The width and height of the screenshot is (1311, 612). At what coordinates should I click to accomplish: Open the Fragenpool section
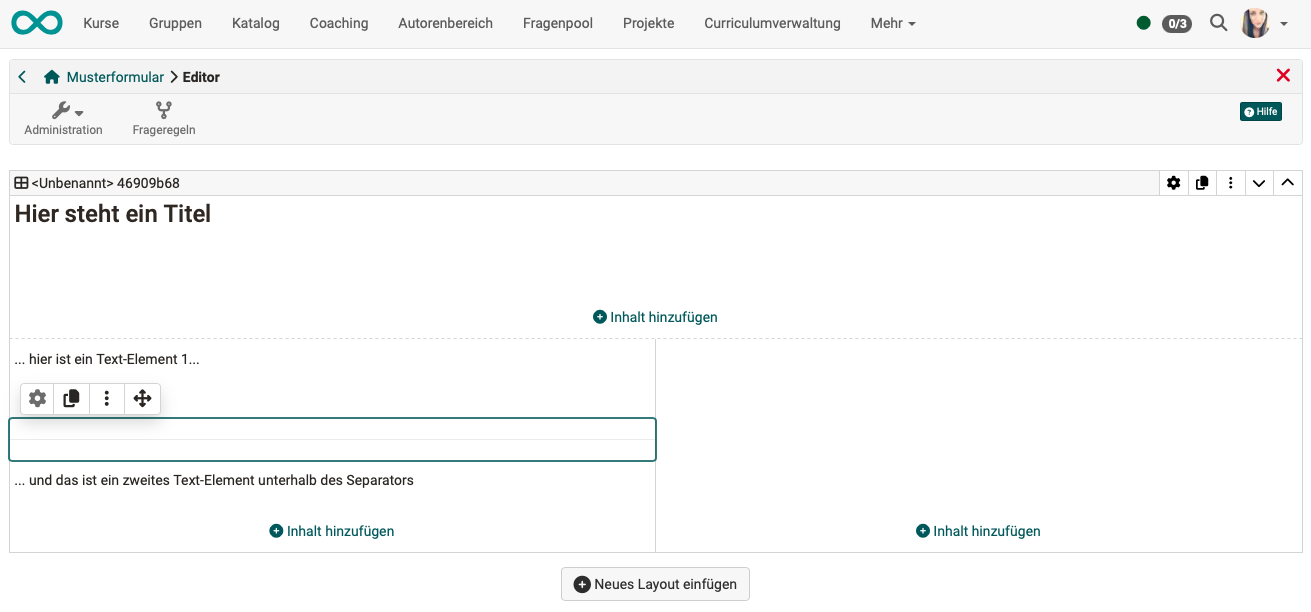[x=557, y=22]
